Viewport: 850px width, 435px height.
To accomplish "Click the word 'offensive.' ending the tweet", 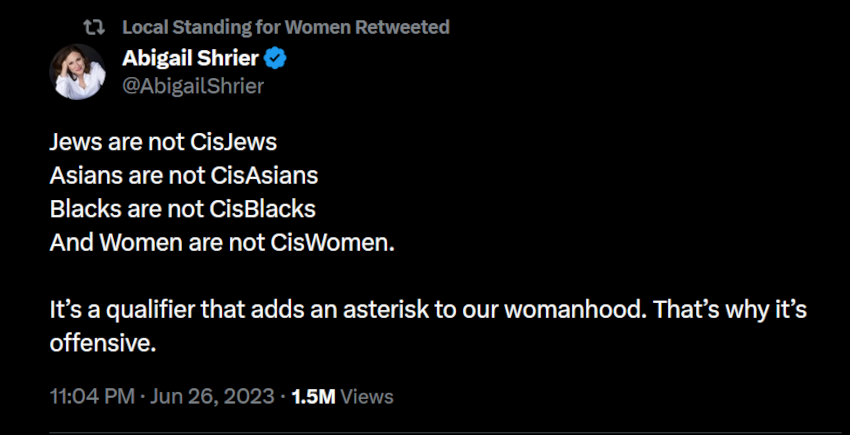I will (103, 344).
